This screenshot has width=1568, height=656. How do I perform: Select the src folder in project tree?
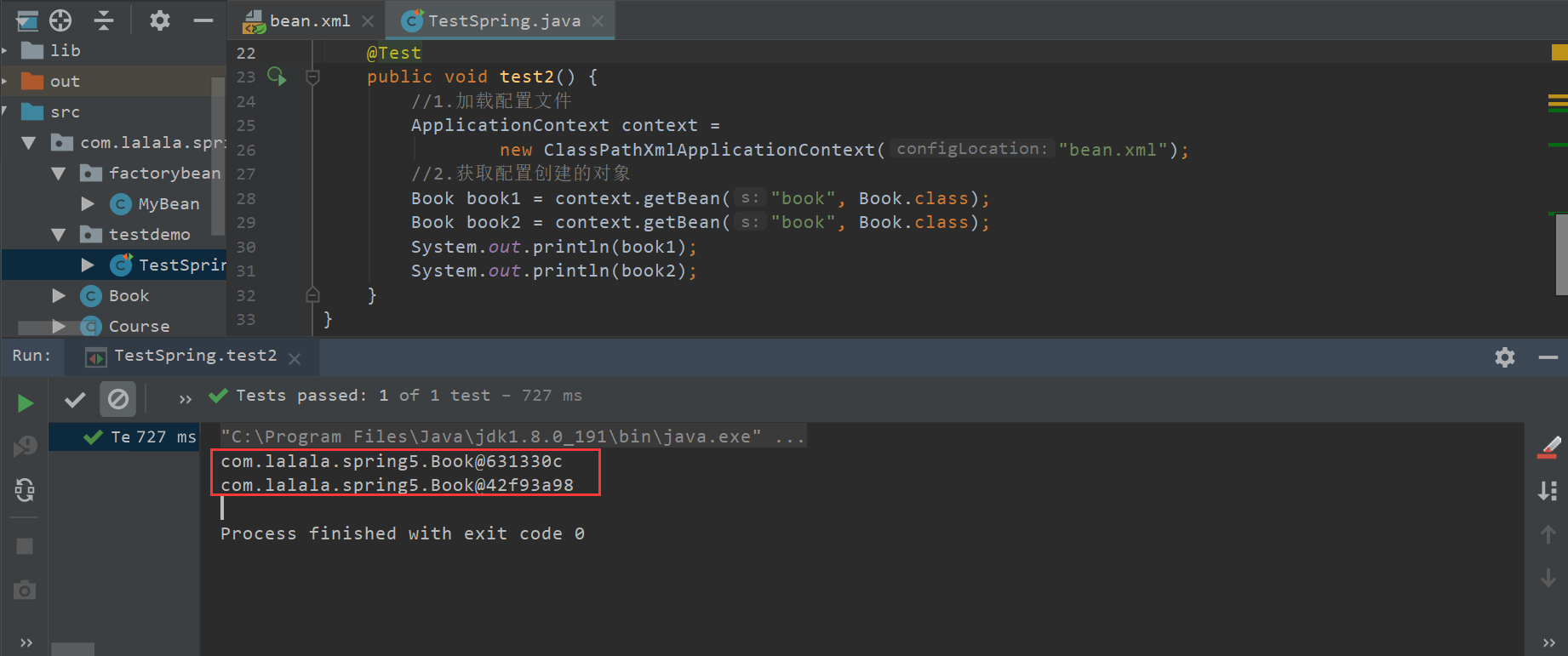pyautogui.click(x=65, y=111)
